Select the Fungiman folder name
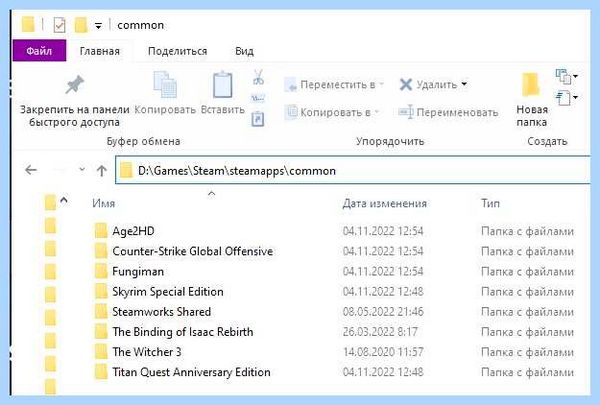The width and height of the screenshot is (600, 405). 138,272
